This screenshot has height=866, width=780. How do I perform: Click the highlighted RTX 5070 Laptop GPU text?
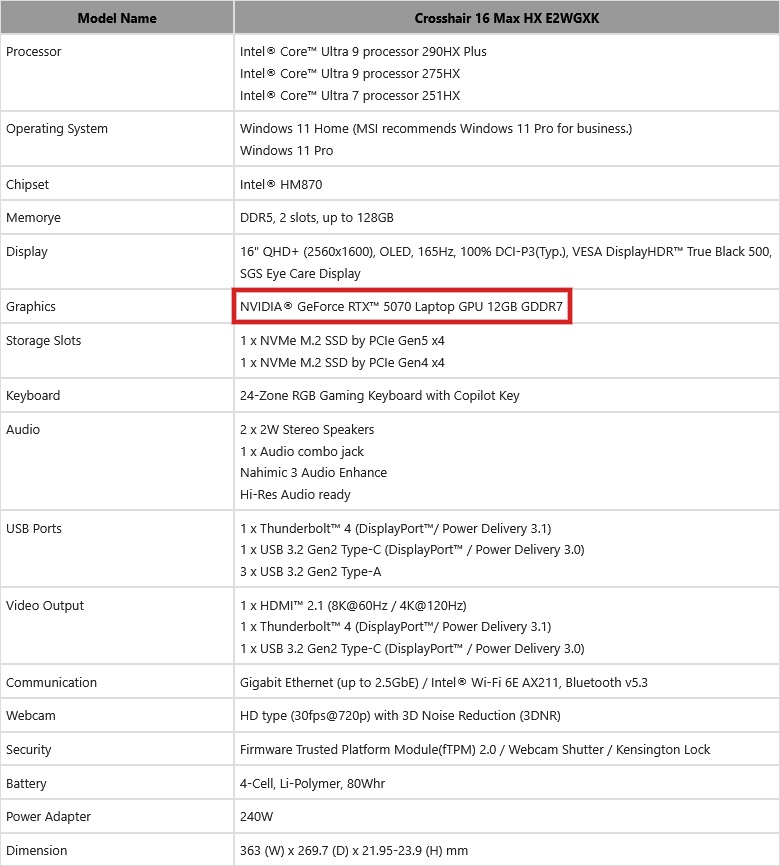tap(401, 306)
